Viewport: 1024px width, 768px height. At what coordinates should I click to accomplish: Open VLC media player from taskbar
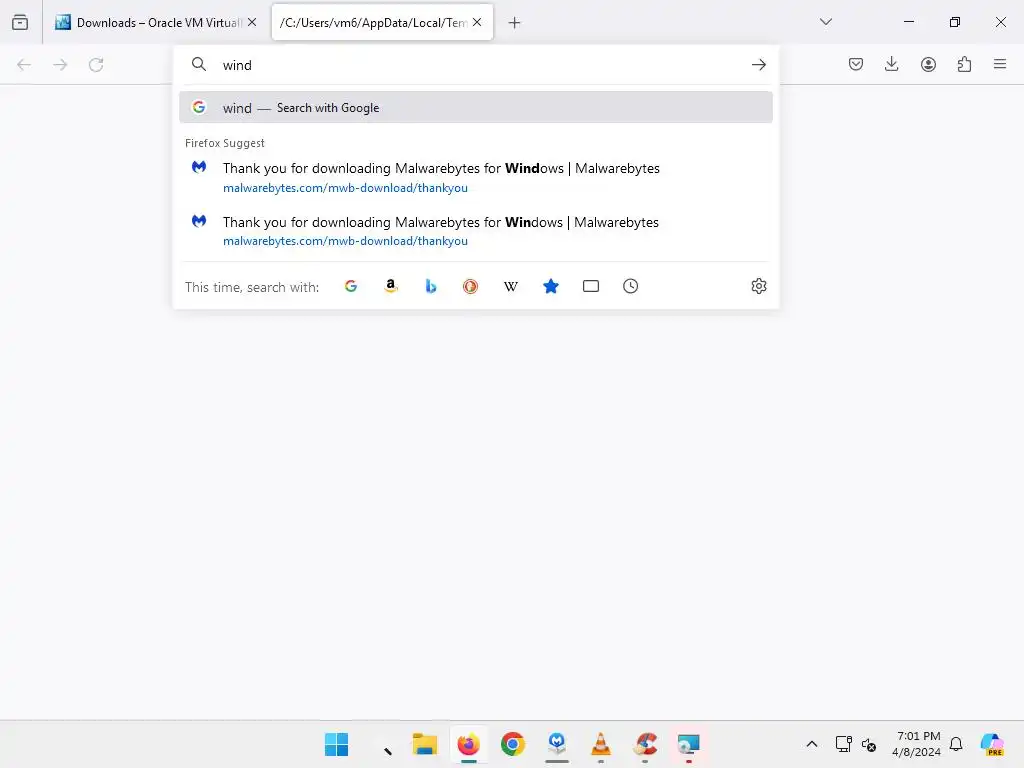point(601,744)
